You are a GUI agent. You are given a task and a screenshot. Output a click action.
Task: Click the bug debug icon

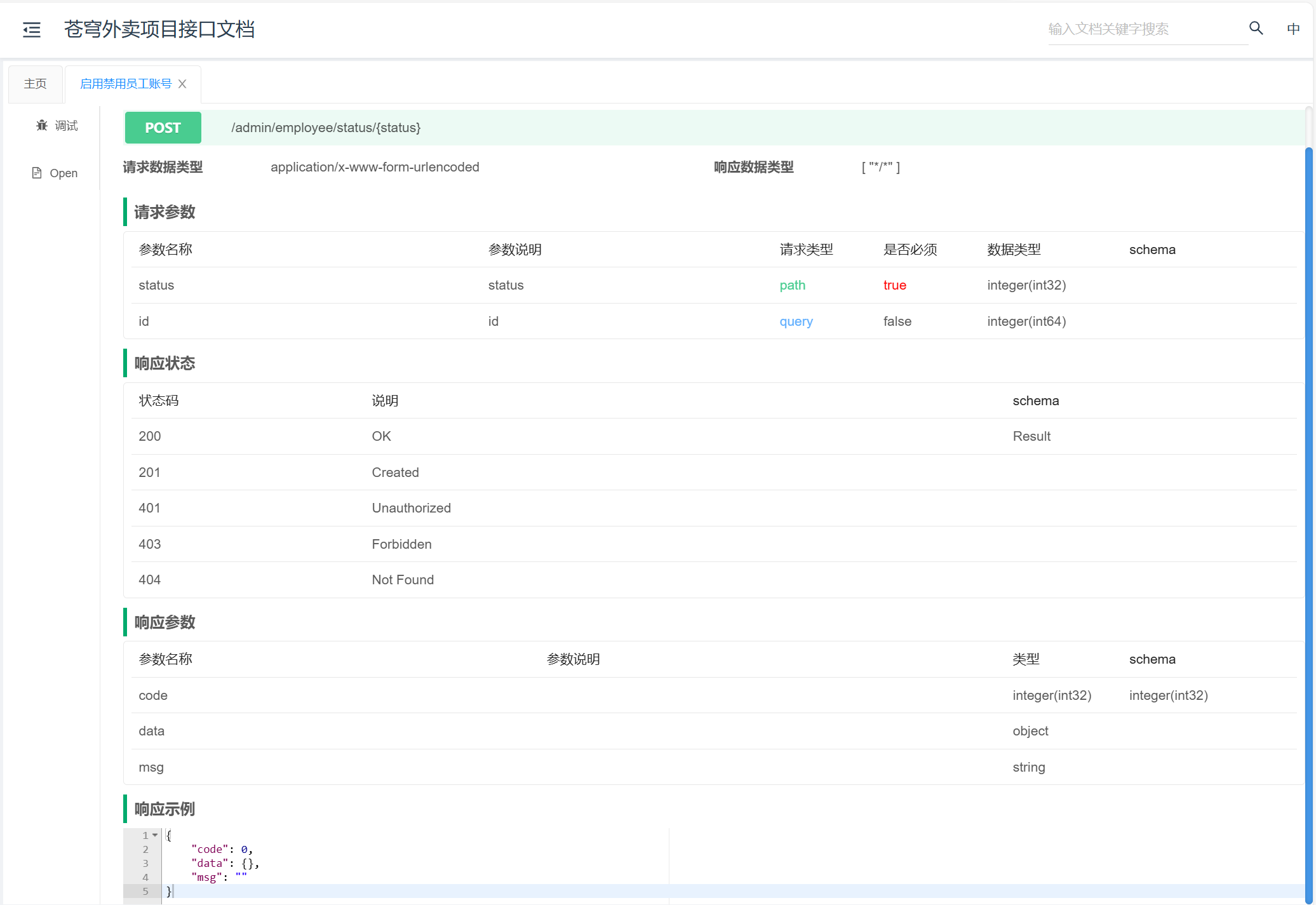click(x=42, y=125)
